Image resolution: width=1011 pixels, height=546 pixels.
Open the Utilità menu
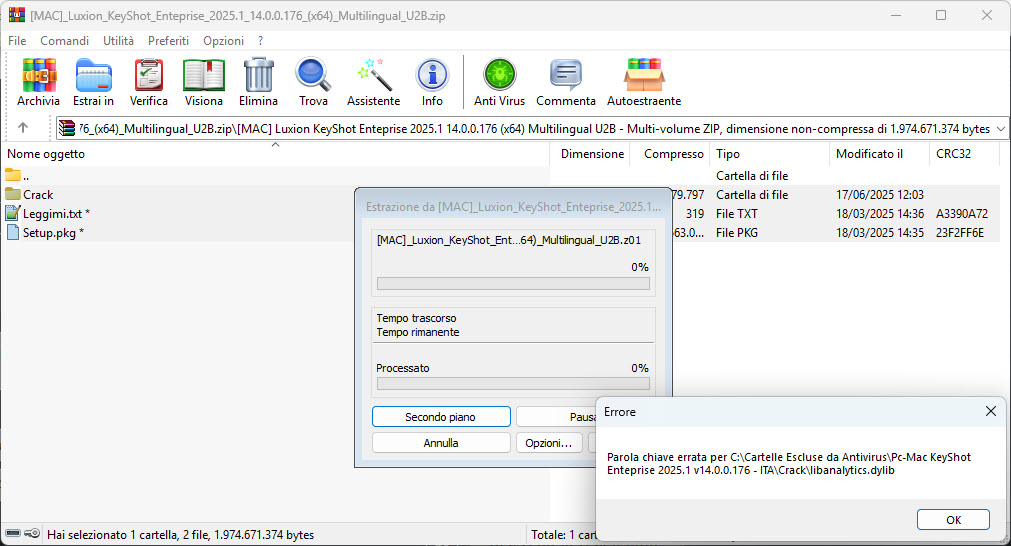[x=119, y=41]
